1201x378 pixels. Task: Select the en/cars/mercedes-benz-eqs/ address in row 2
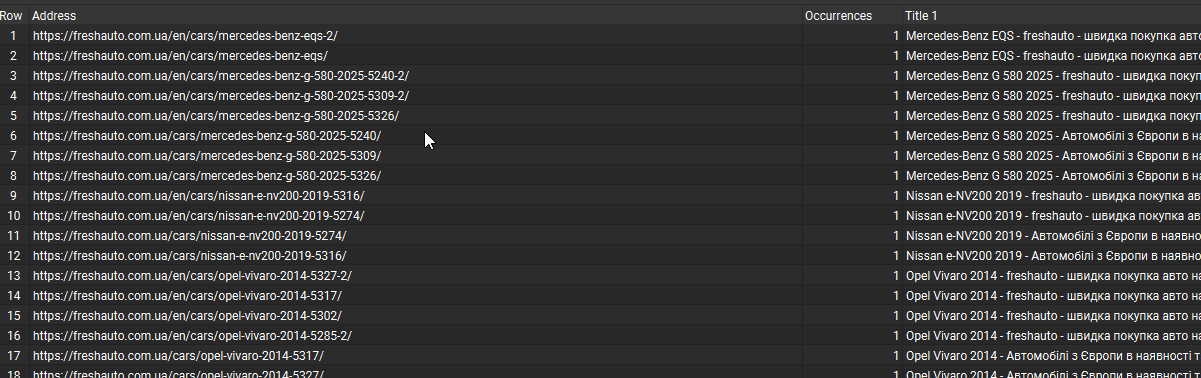click(180, 56)
